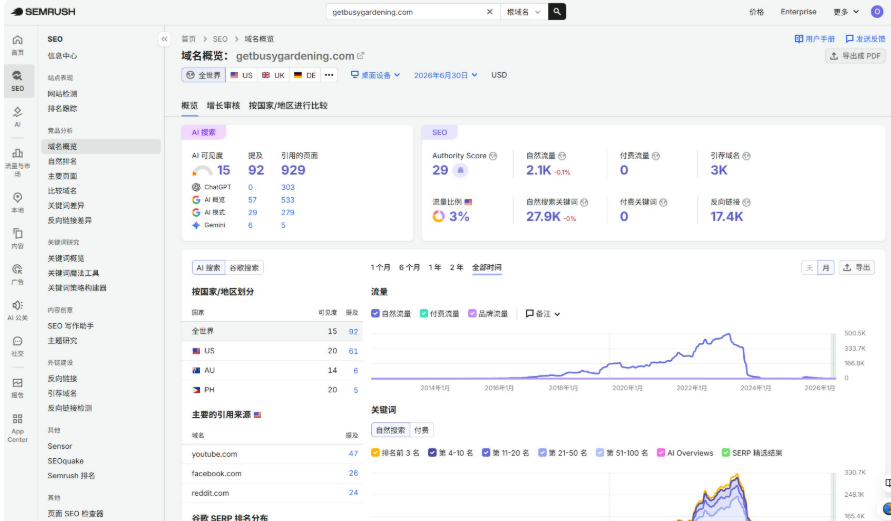Open getbusygardening.com external link icon
The height and width of the screenshot is (521, 891).
tap(360, 56)
